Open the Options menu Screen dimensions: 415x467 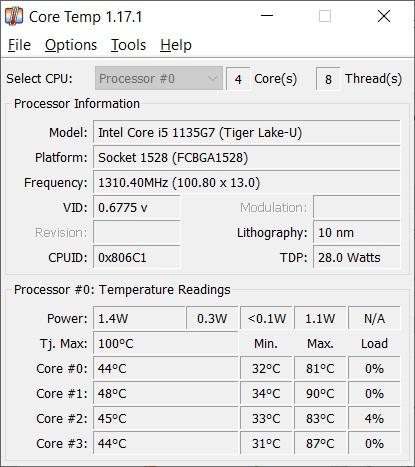[x=71, y=45]
